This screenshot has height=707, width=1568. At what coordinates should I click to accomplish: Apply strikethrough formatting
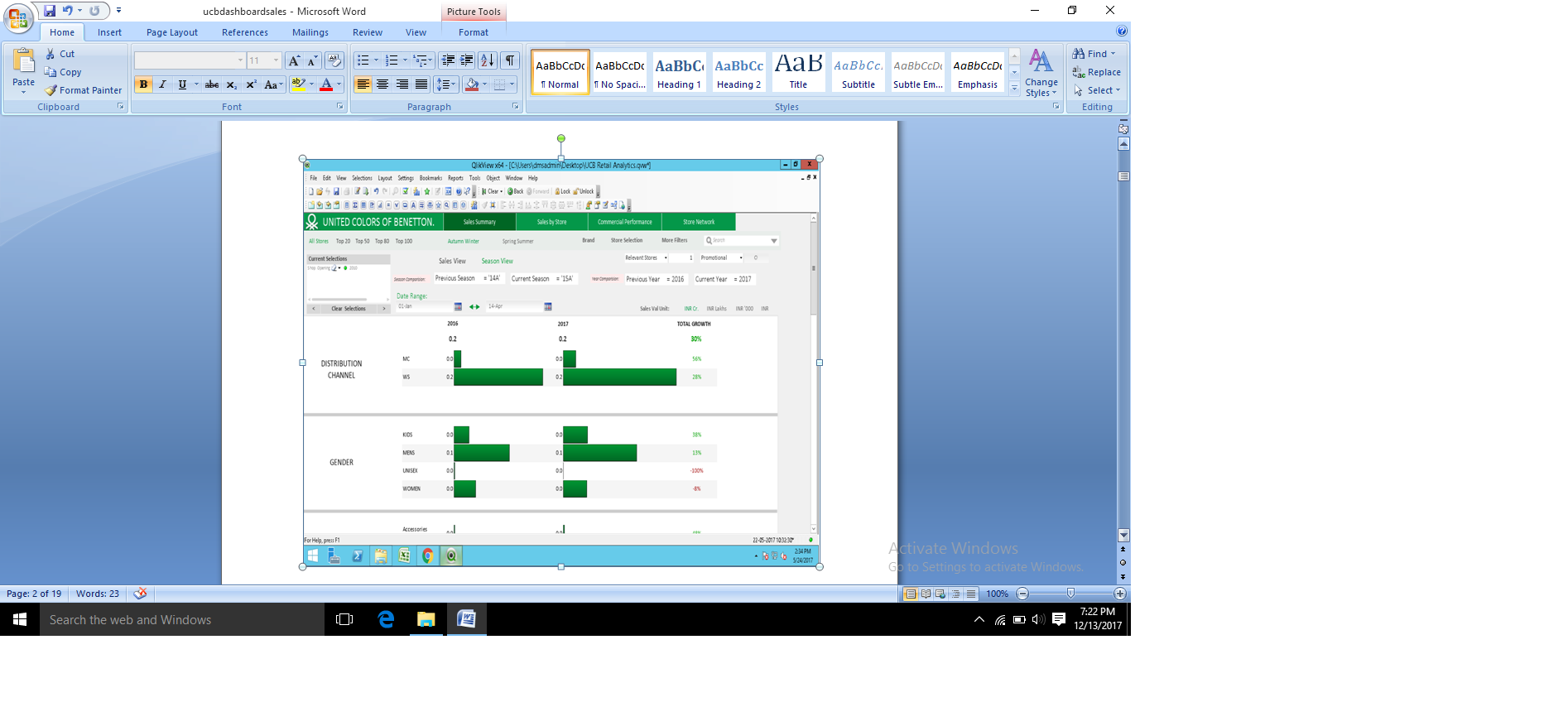212,84
